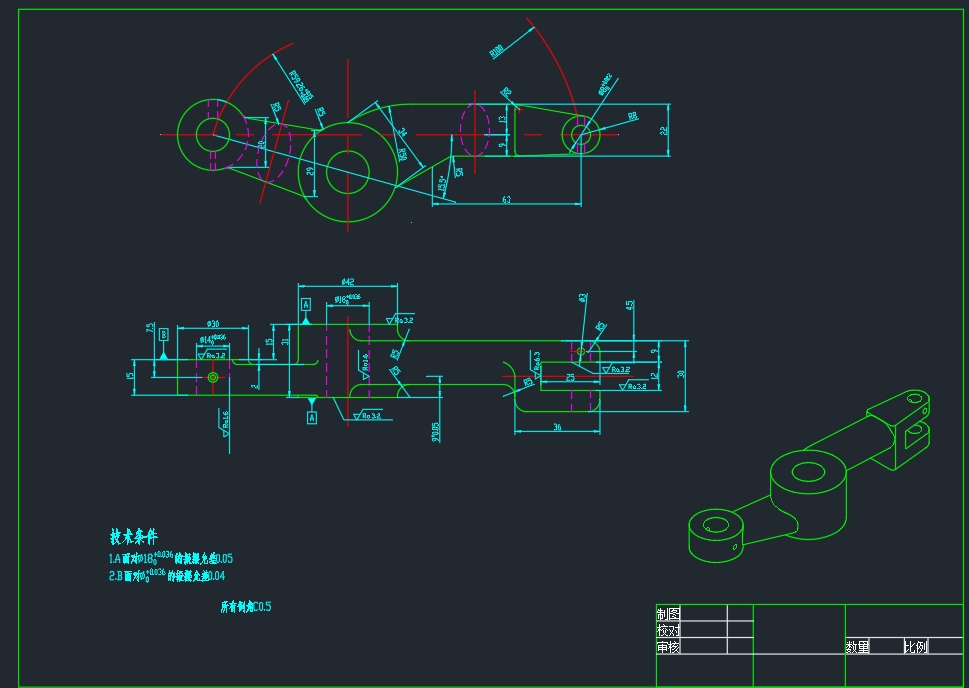Select the 29 vertical dimension
Viewport: 969px width, 688px height.
tap(310, 170)
